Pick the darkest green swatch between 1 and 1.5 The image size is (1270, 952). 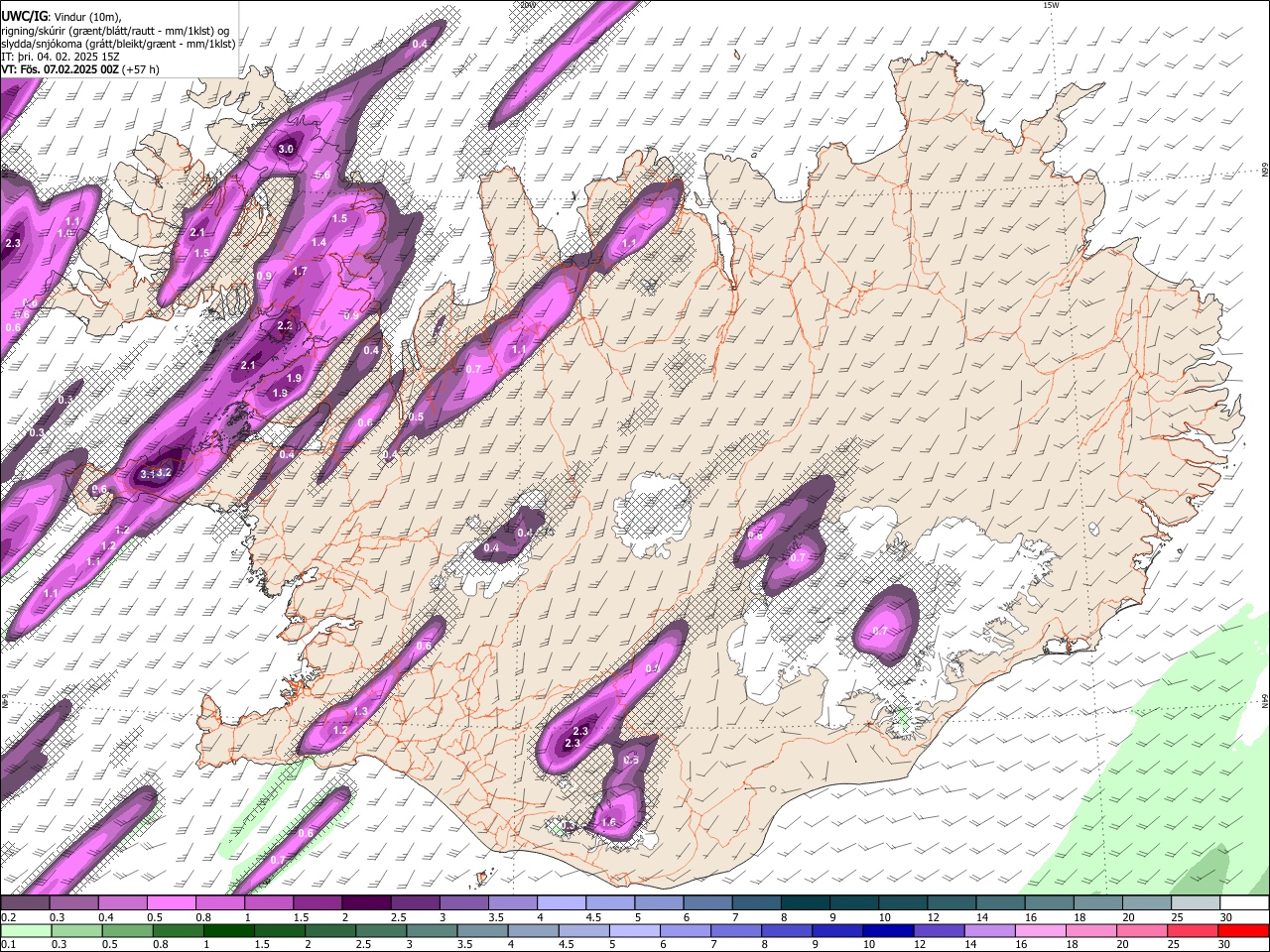click(229, 930)
